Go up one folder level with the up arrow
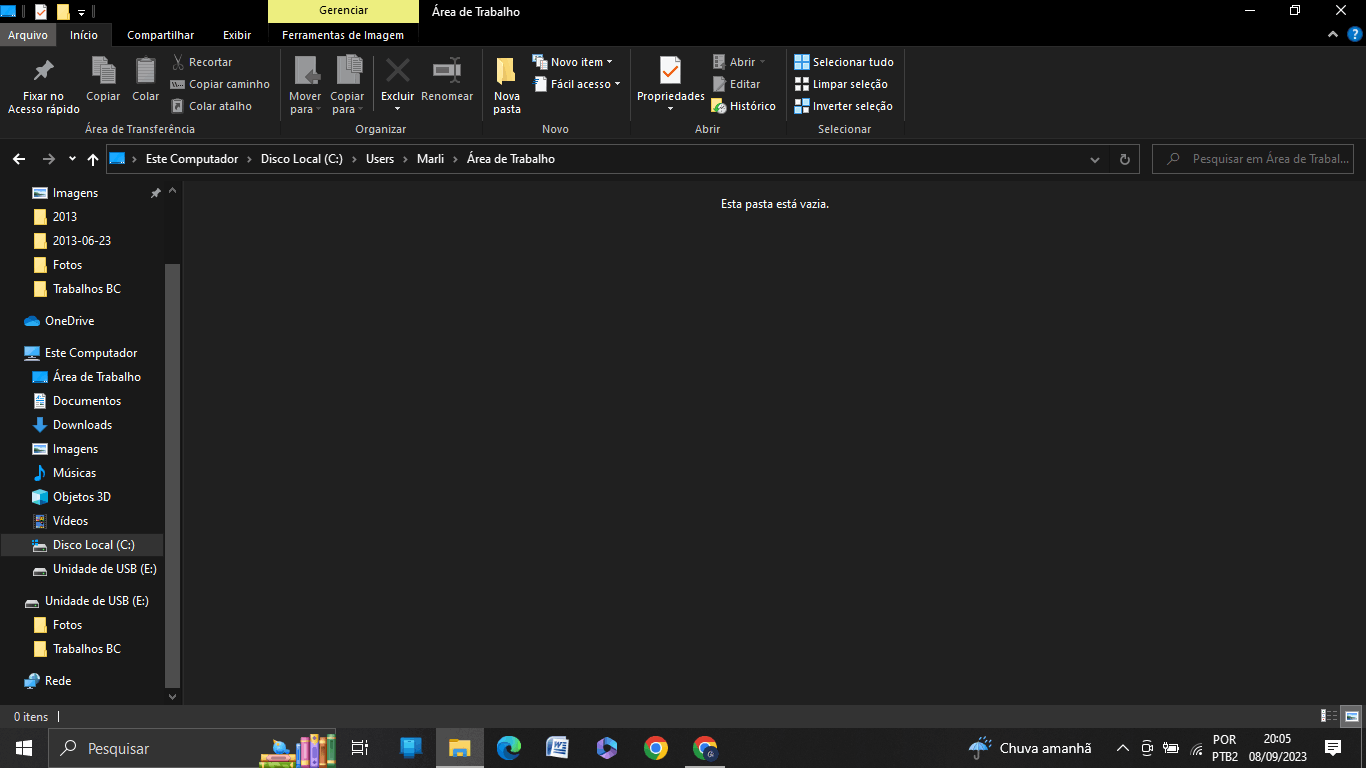 pyautogui.click(x=93, y=159)
